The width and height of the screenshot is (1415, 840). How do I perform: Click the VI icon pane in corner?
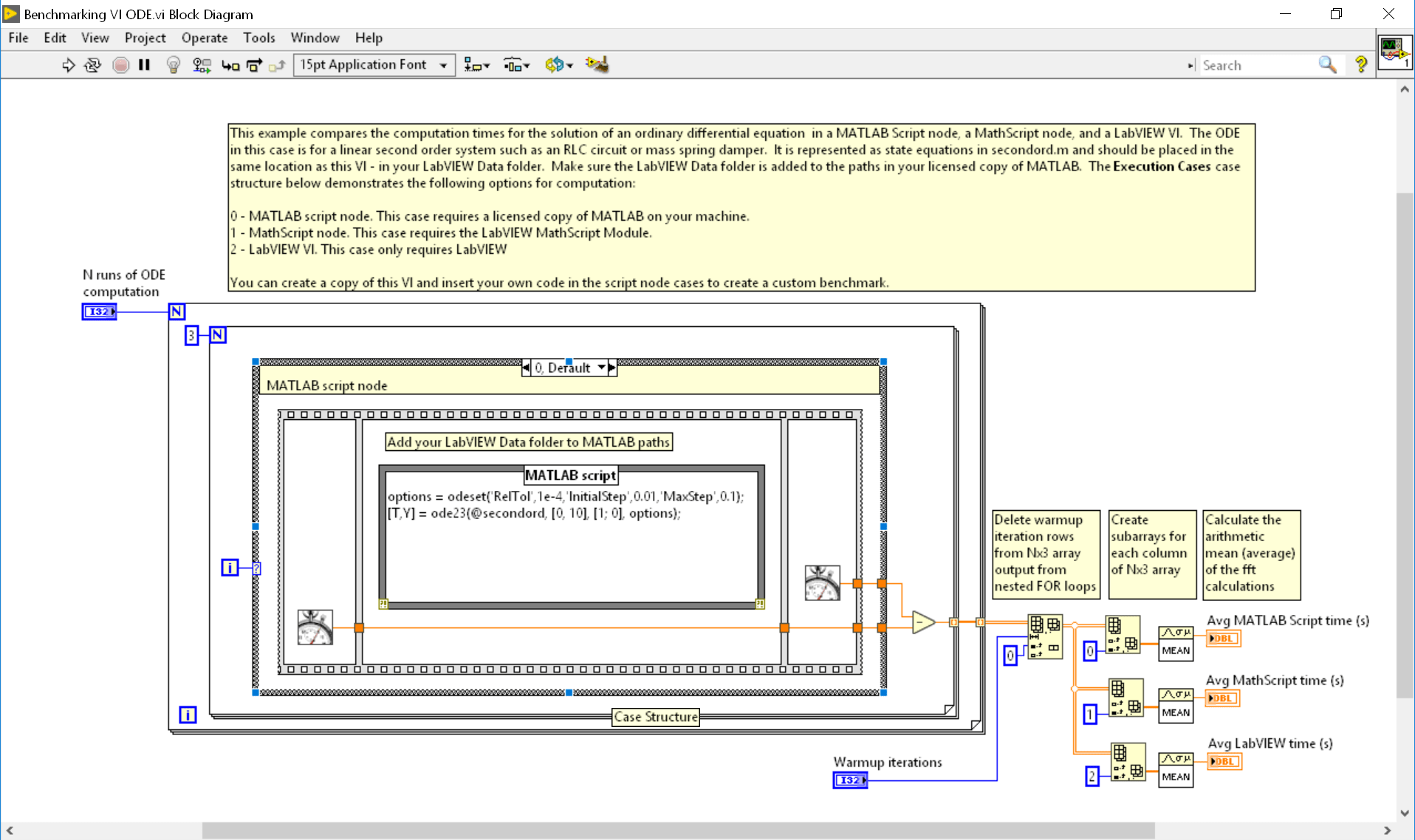pyautogui.click(x=1394, y=52)
